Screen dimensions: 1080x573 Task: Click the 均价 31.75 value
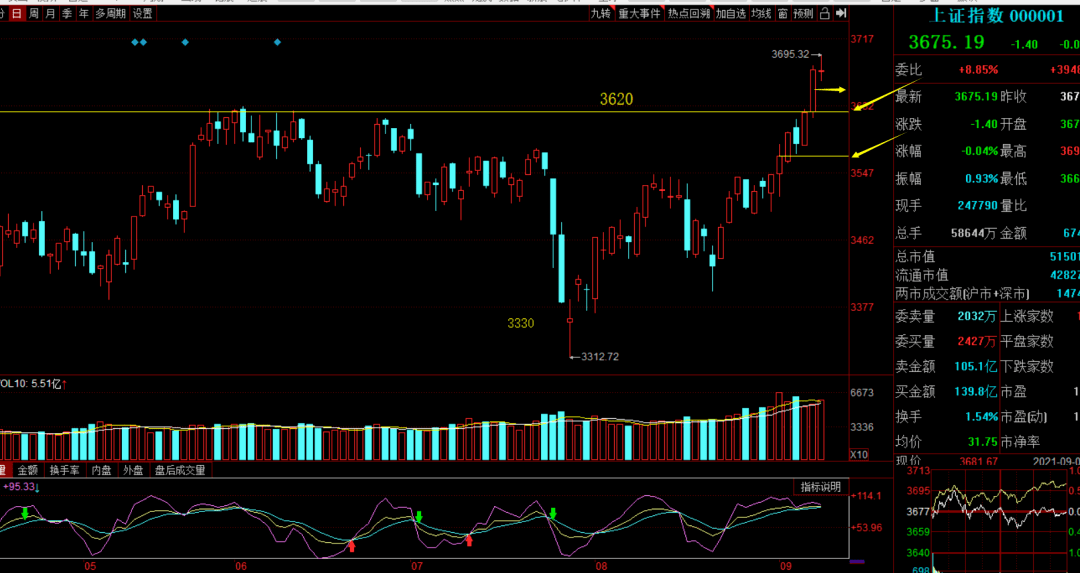pos(983,442)
